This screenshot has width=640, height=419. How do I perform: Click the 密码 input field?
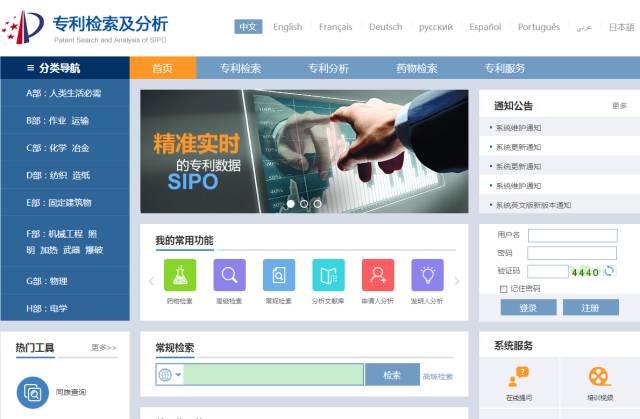point(572,253)
